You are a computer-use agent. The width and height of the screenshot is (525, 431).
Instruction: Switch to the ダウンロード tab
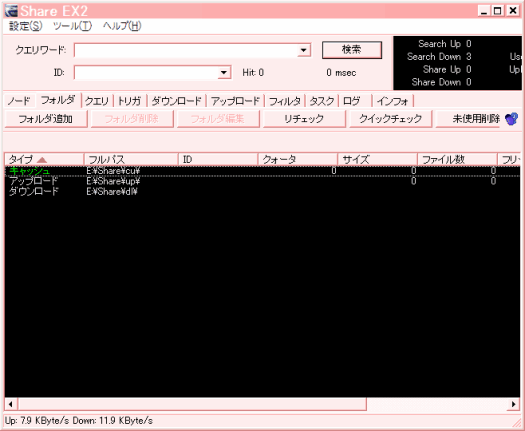176,101
